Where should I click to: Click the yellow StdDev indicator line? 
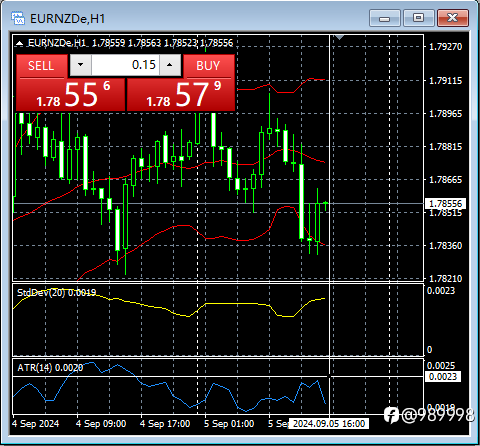point(233,304)
